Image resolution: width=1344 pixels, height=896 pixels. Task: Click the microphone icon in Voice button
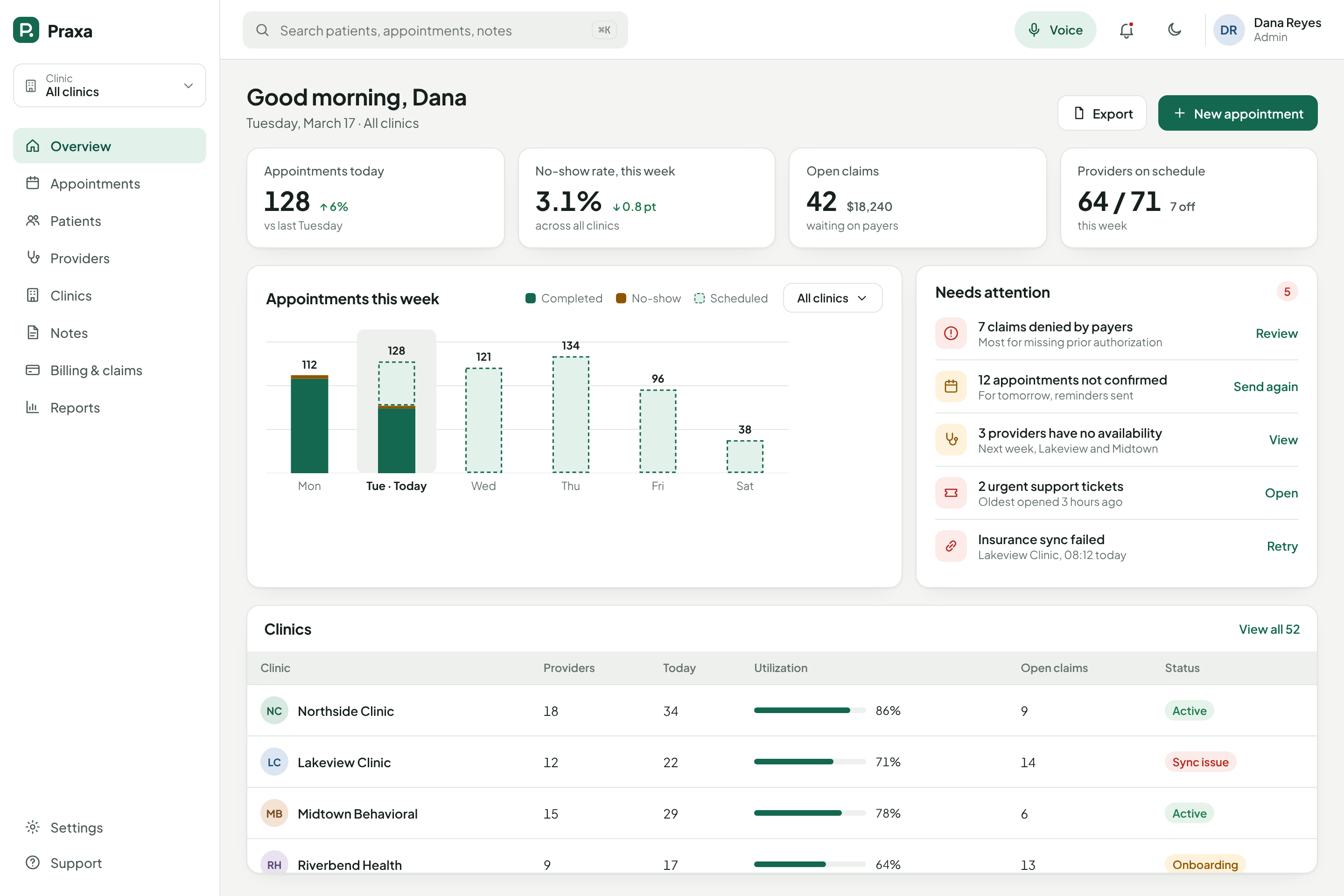coord(1034,30)
